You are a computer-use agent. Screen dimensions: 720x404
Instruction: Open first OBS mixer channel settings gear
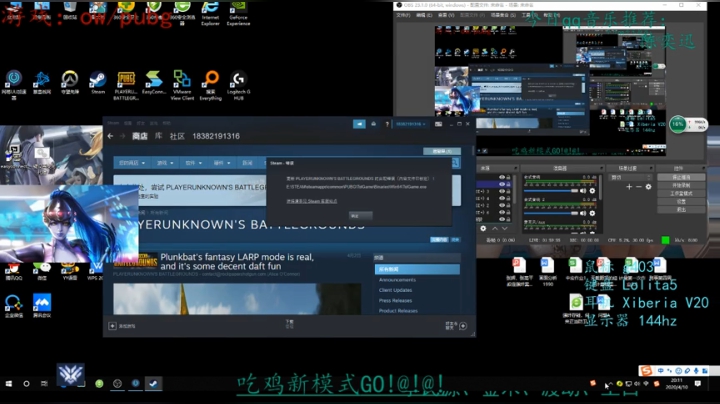[592, 191]
